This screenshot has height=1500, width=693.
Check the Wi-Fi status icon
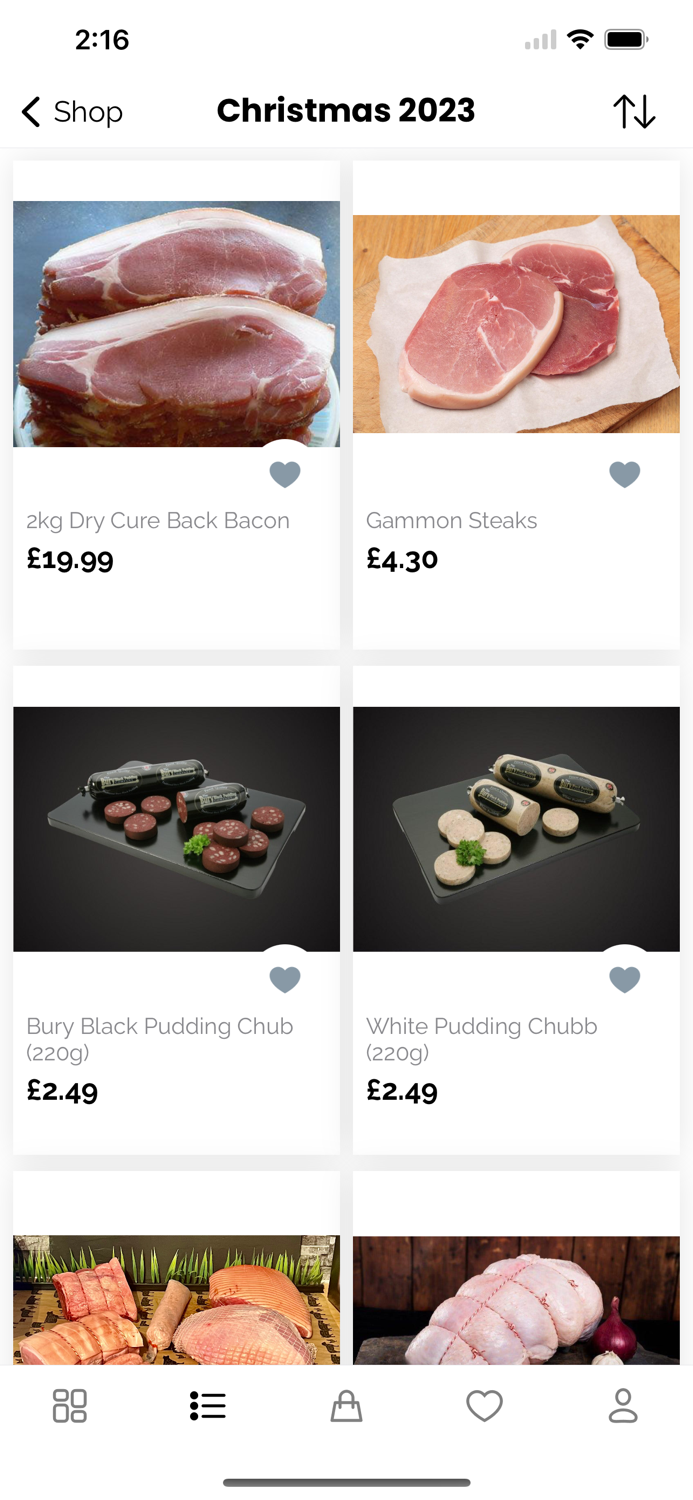581,39
